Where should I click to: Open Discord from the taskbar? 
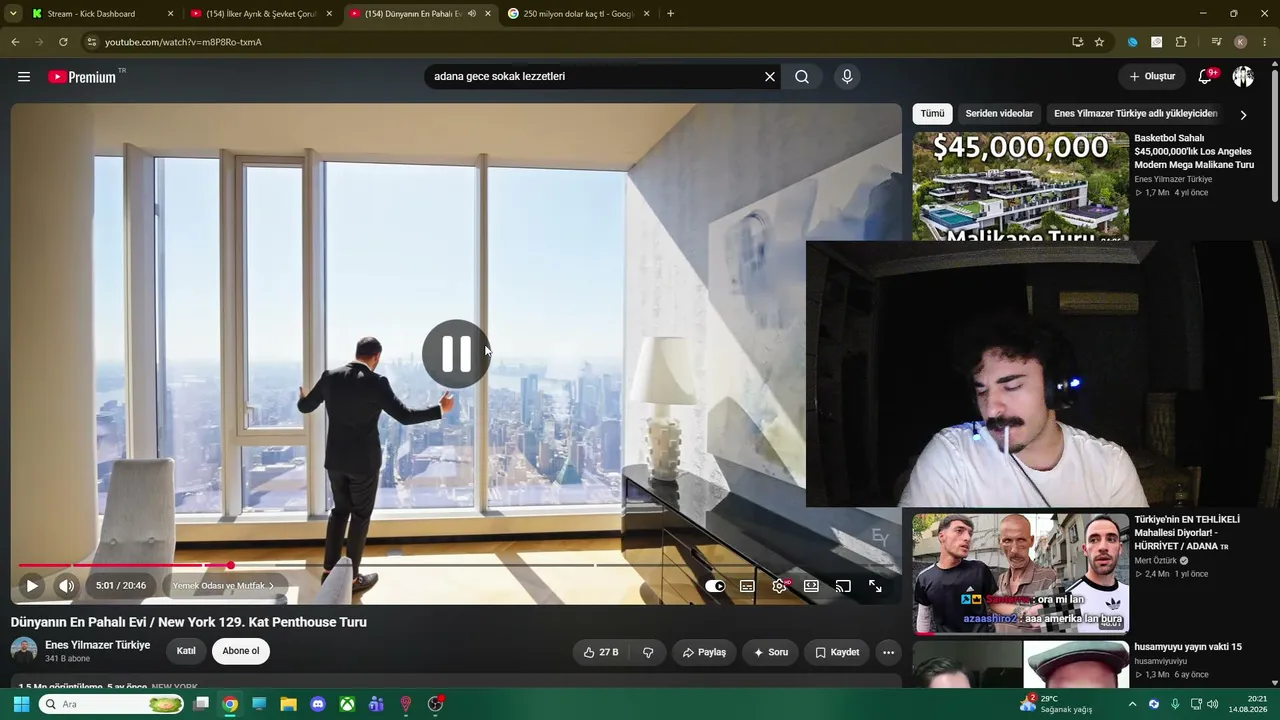click(x=318, y=704)
